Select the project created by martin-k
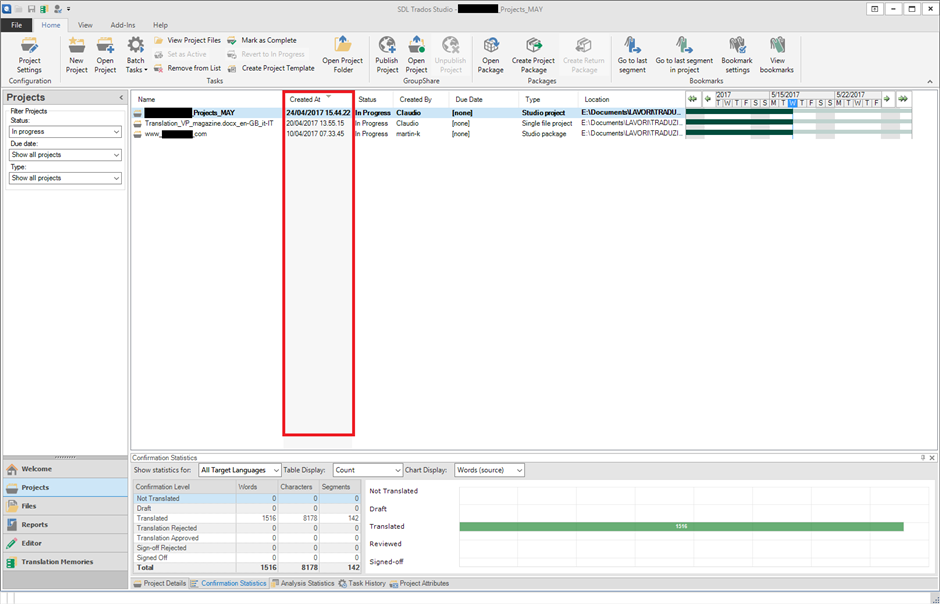Screen dimensions: 940x604 408,134
